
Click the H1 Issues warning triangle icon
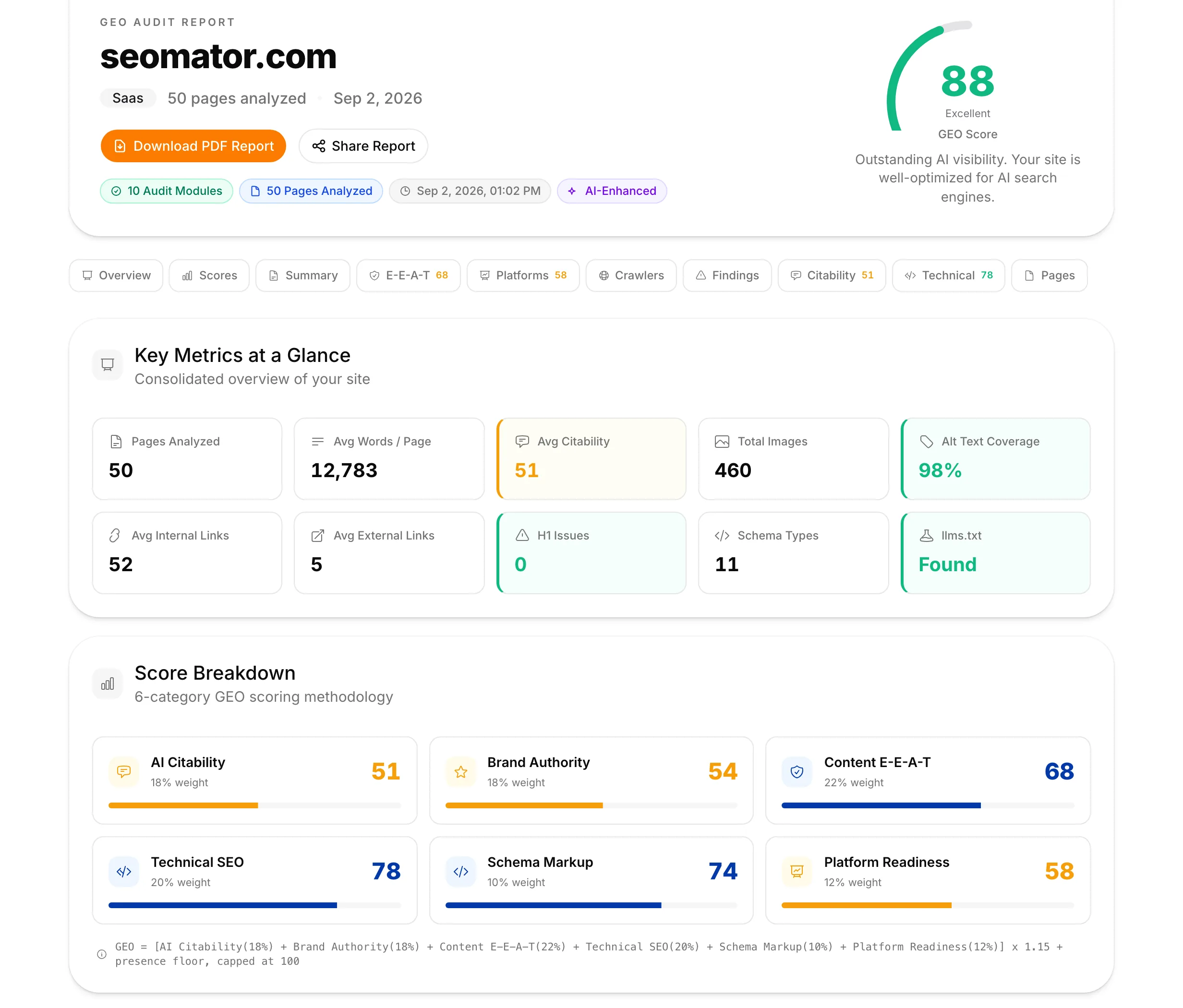522,535
